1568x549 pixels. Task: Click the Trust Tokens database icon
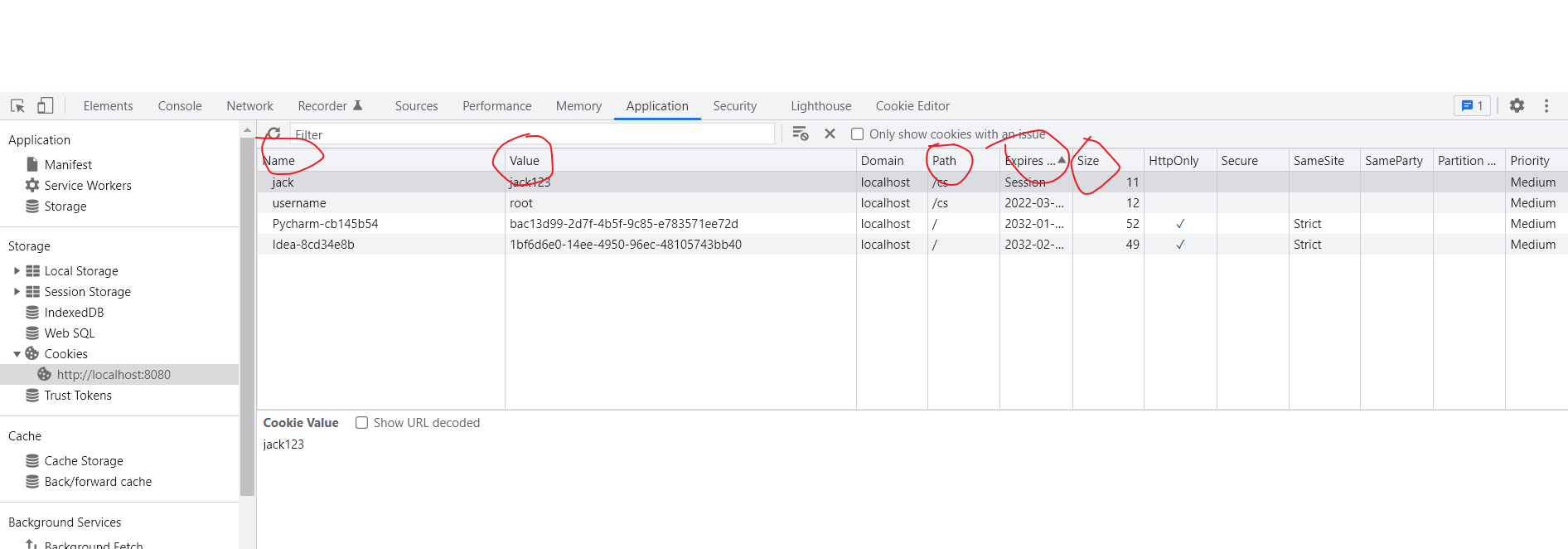click(32, 395)
